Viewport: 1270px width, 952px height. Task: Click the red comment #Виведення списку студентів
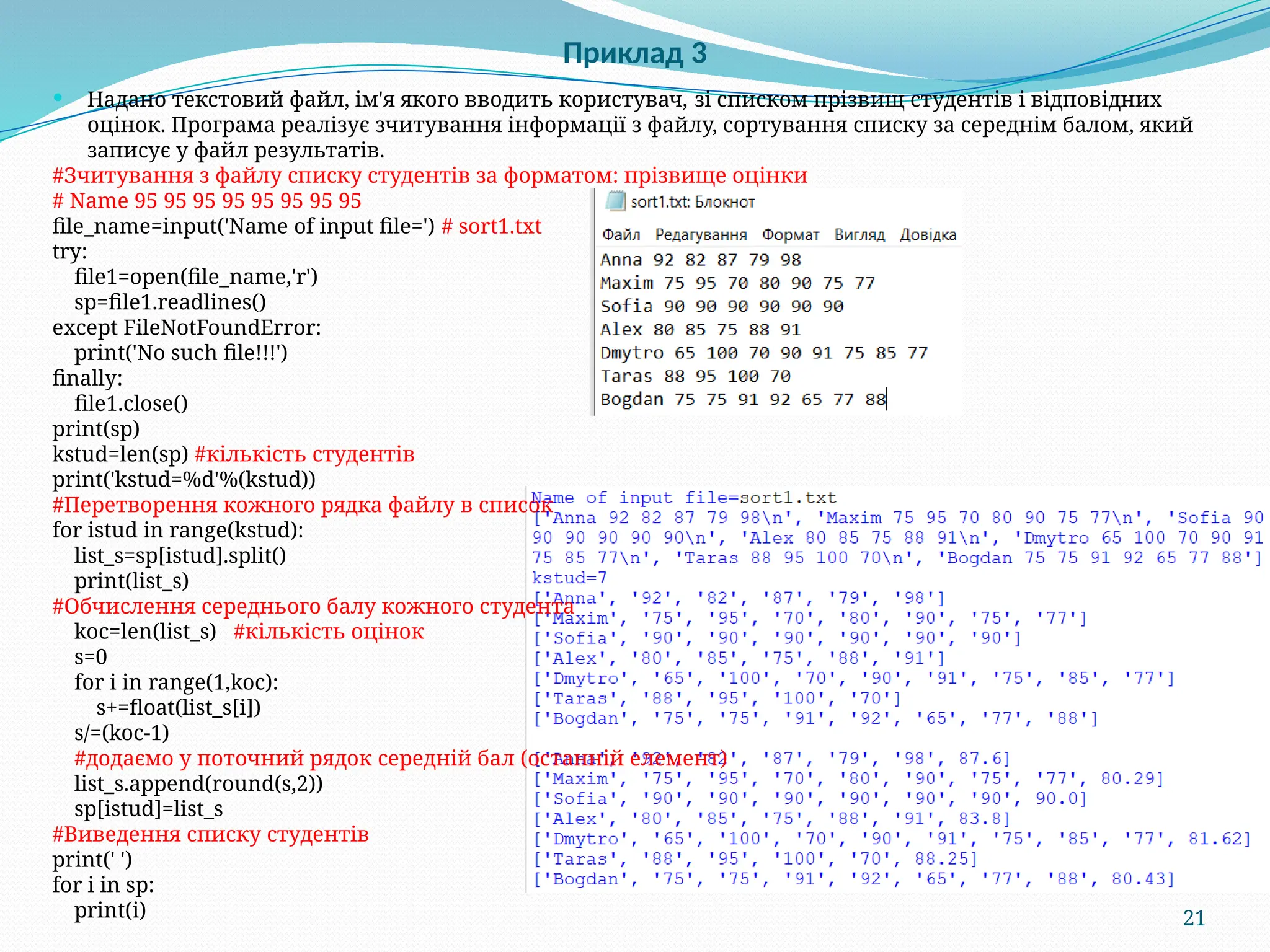click(211, 834)
